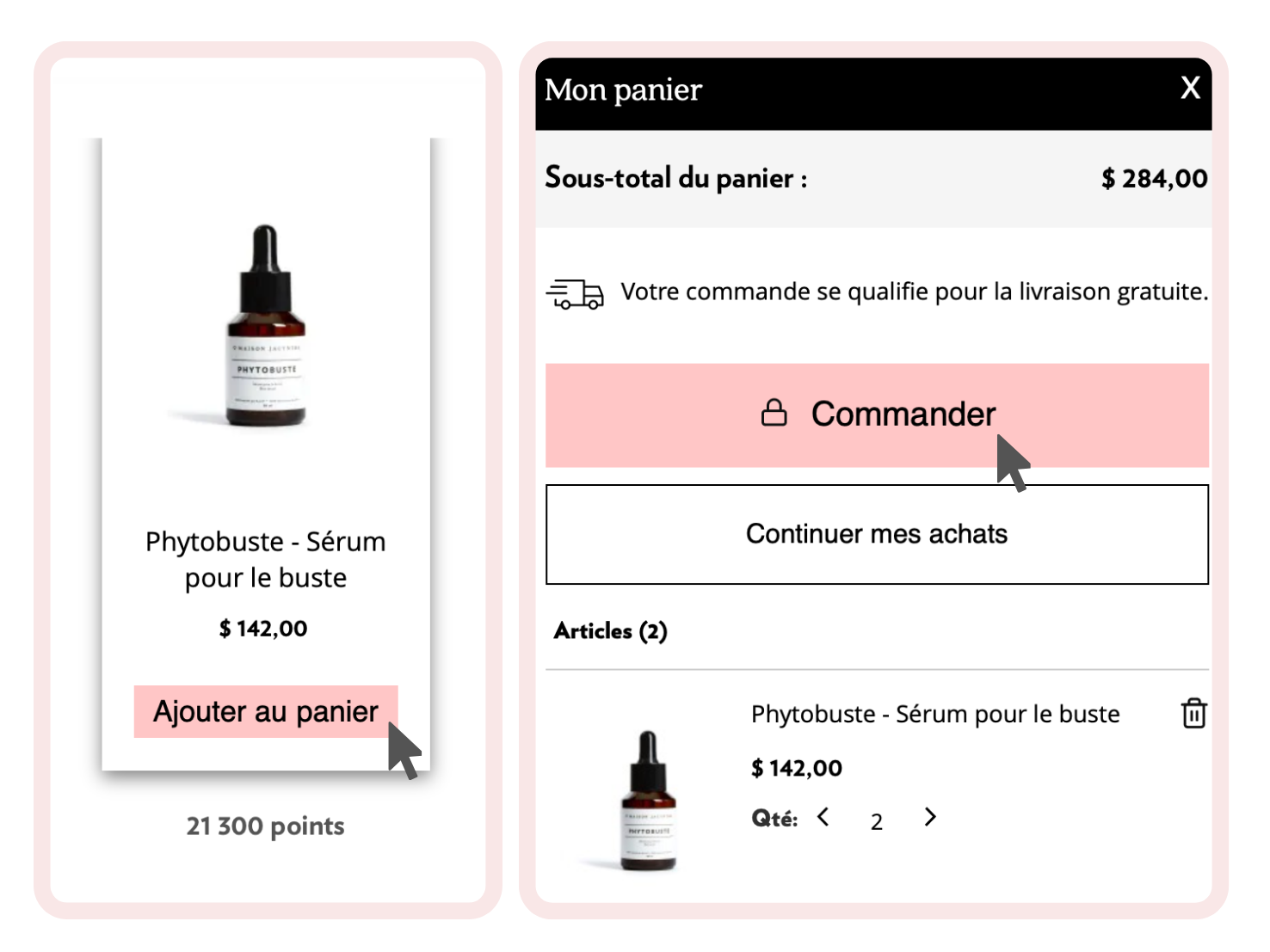Viewport: 1270px width, 952px height.
Task: Increase quantity with right chevron
Action: coord(930,817)
